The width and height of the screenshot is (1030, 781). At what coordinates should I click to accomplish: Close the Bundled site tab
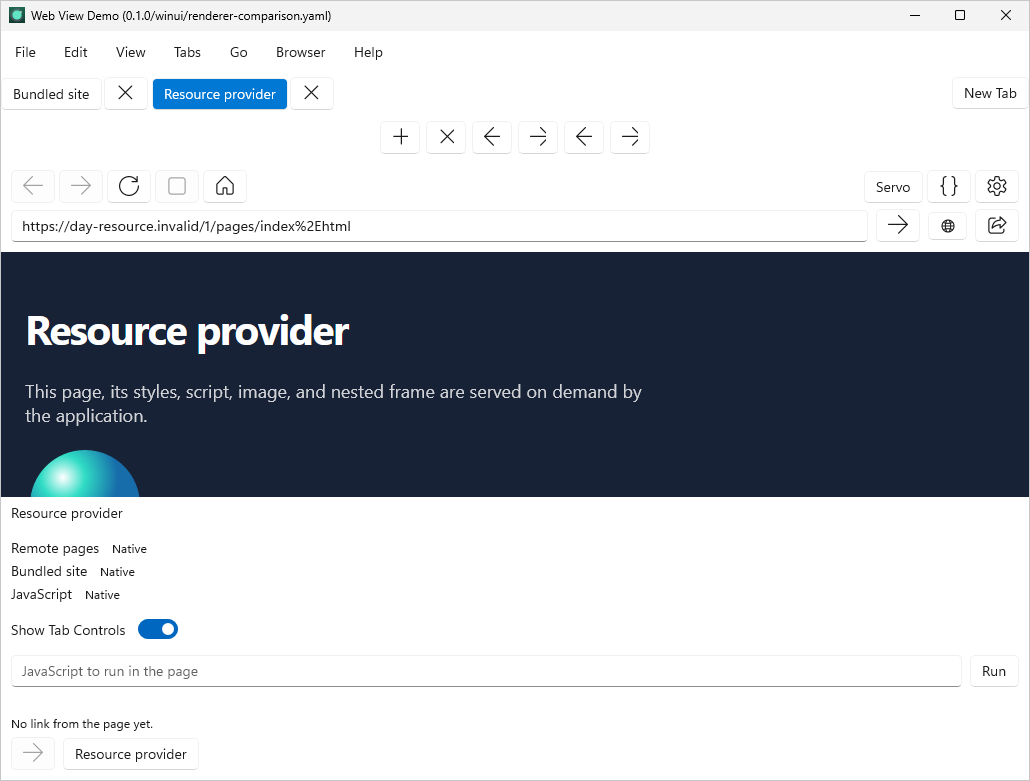125,93
